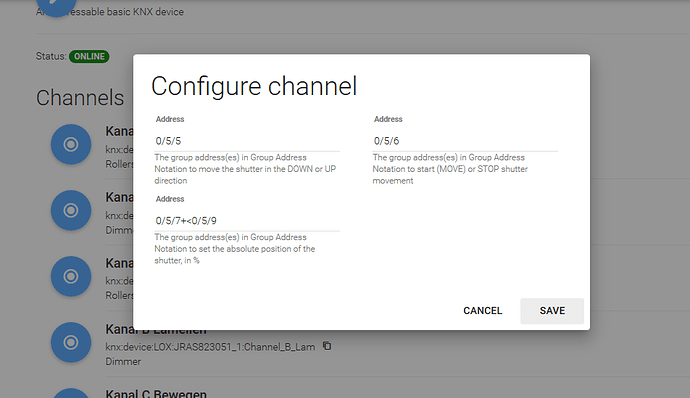Click the Dimmer label under Kanal B Lamellen

tap(123, 361)
